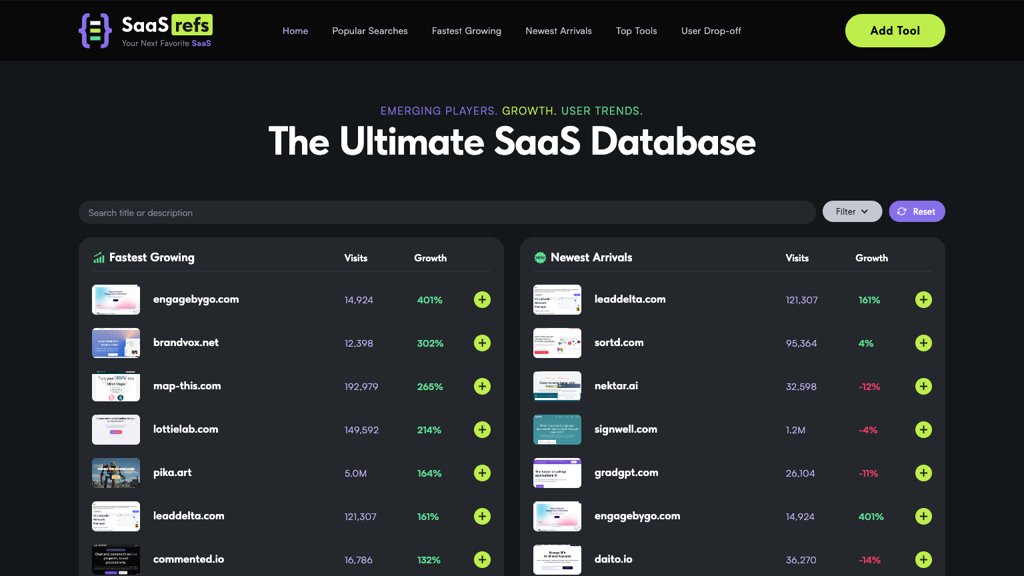Add sortd.com with its plus icon

[x=923, y=343]
